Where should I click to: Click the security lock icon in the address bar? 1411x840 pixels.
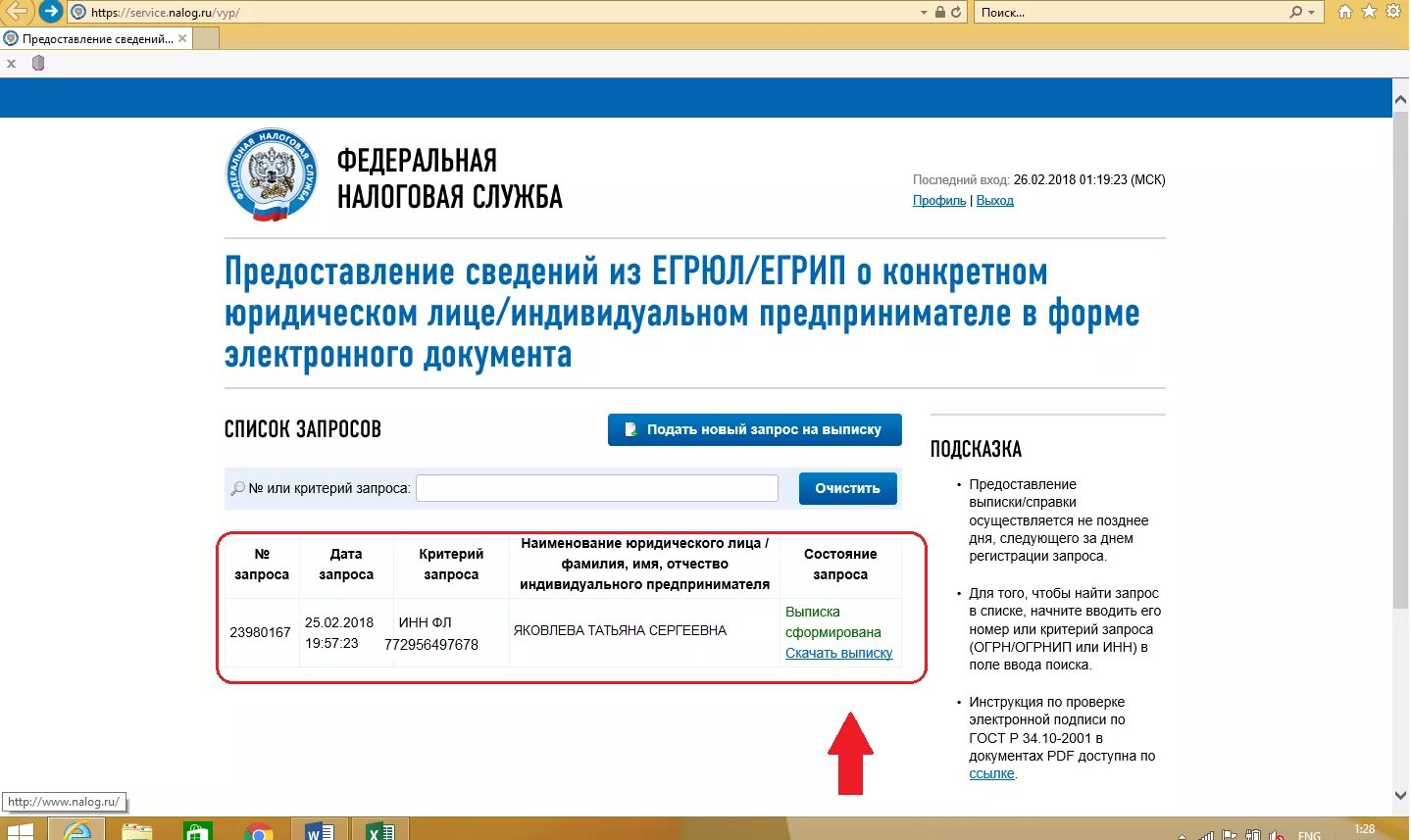tap(940, 13)
